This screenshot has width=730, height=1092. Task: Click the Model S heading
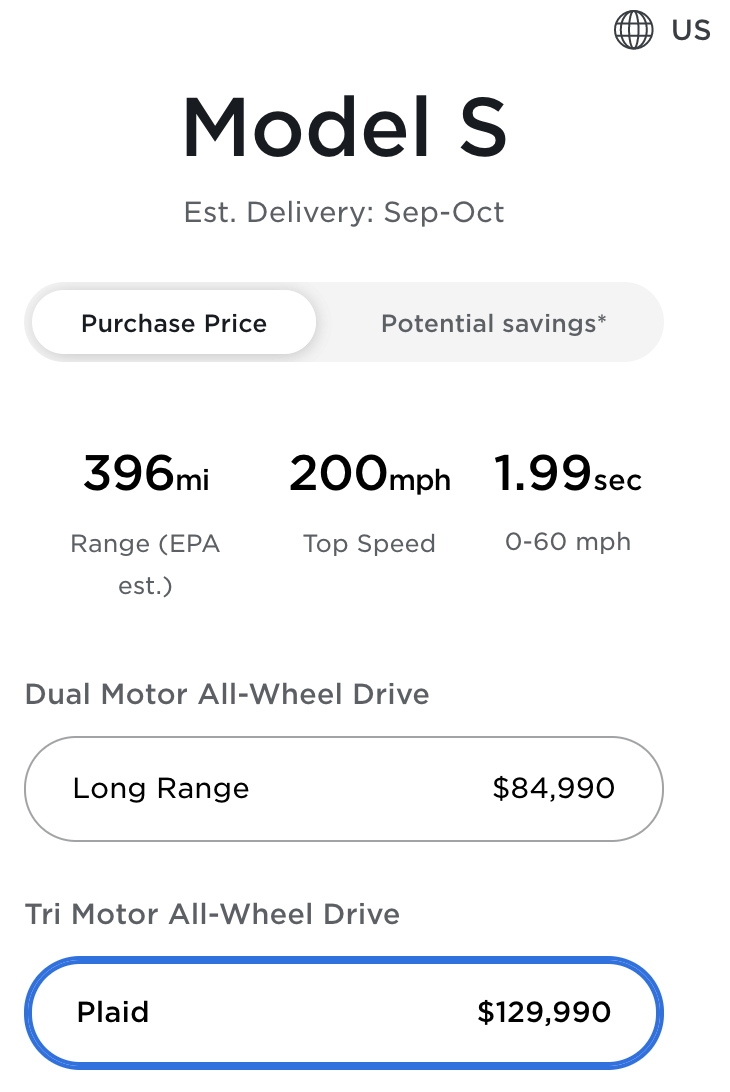344,129
